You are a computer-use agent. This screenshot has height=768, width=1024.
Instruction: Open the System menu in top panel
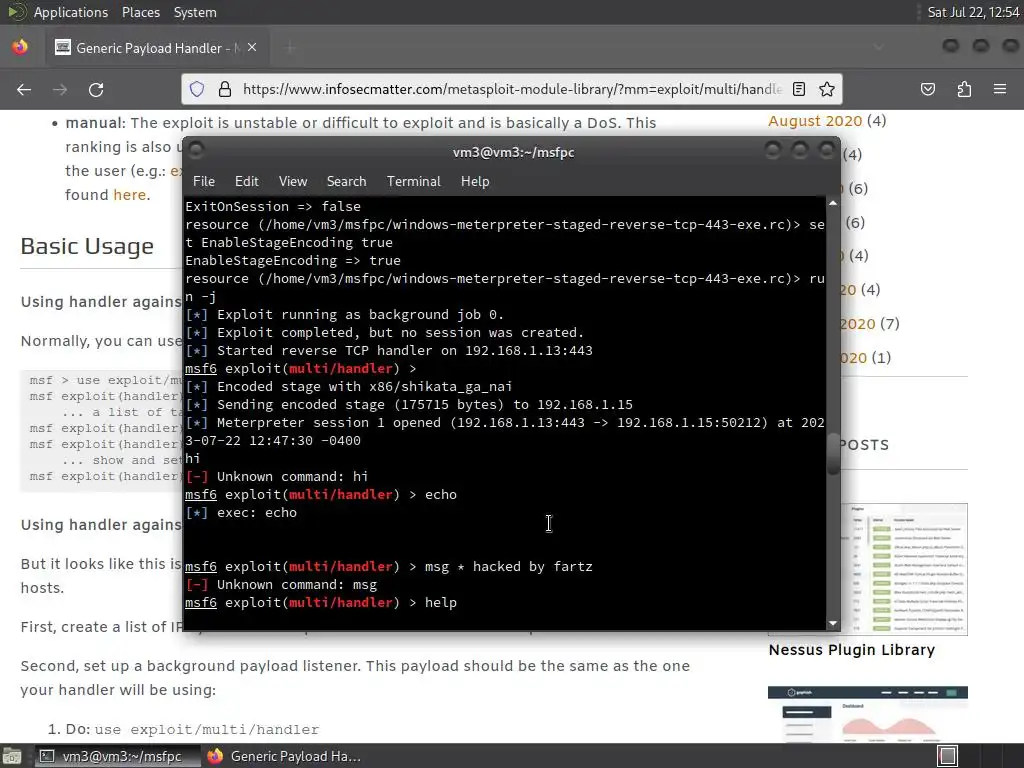(195, 12)
